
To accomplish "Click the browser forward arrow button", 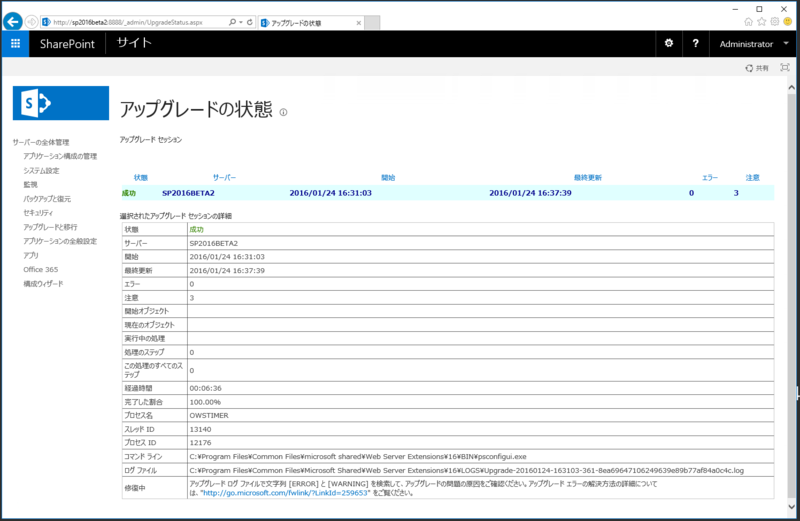I will click(31, 22).
